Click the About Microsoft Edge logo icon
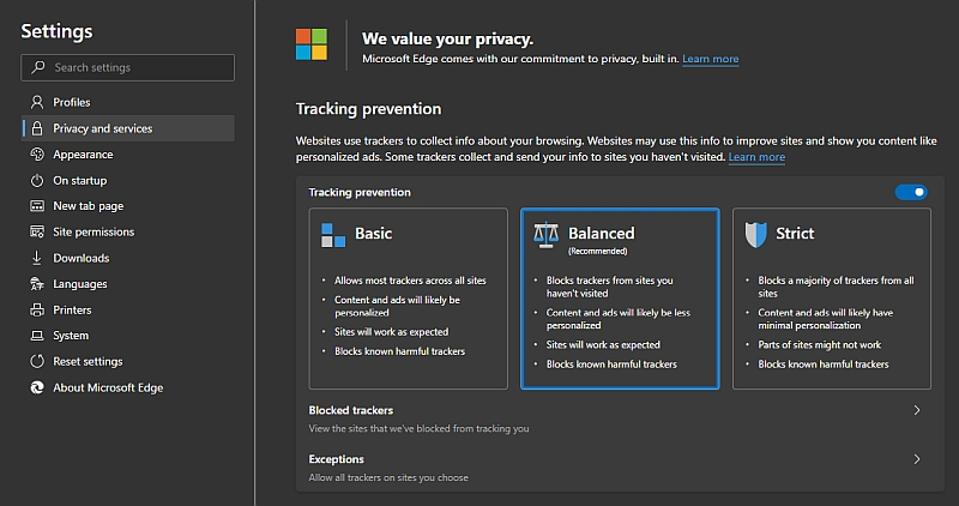This screenshot has width=959, height=506. click(x=37, y=387)
